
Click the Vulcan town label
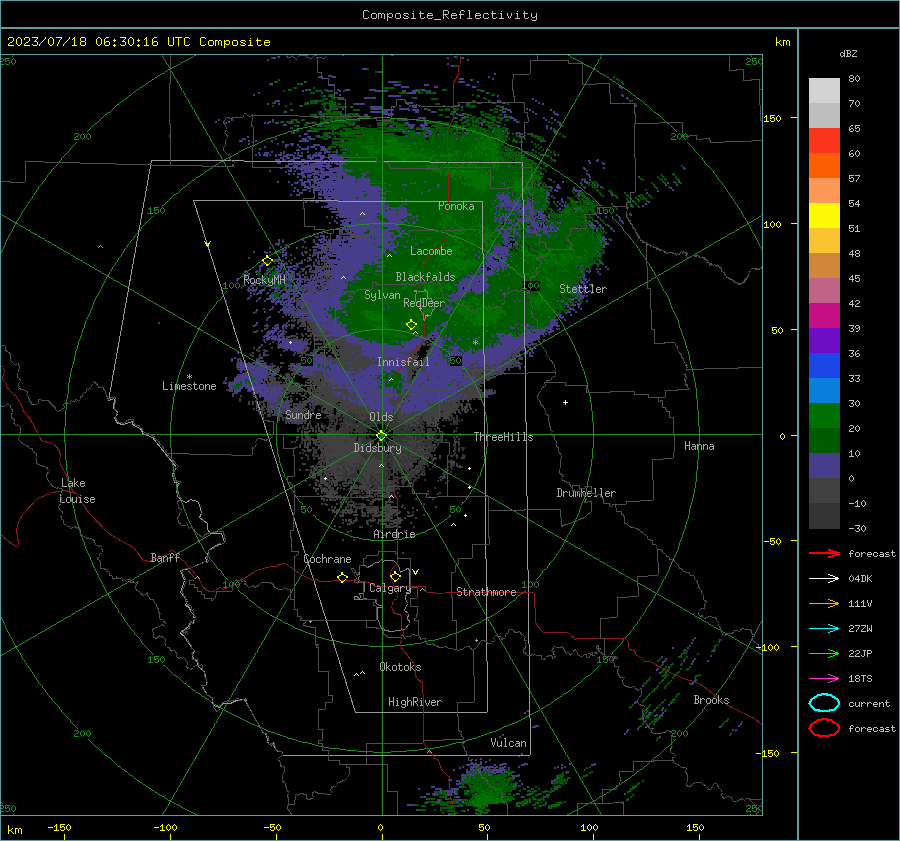[x=508, y=743]
